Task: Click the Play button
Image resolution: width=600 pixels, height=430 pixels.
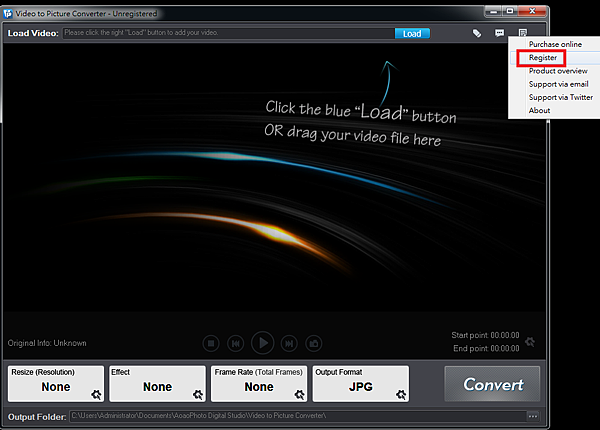Action: coord(262,343)
